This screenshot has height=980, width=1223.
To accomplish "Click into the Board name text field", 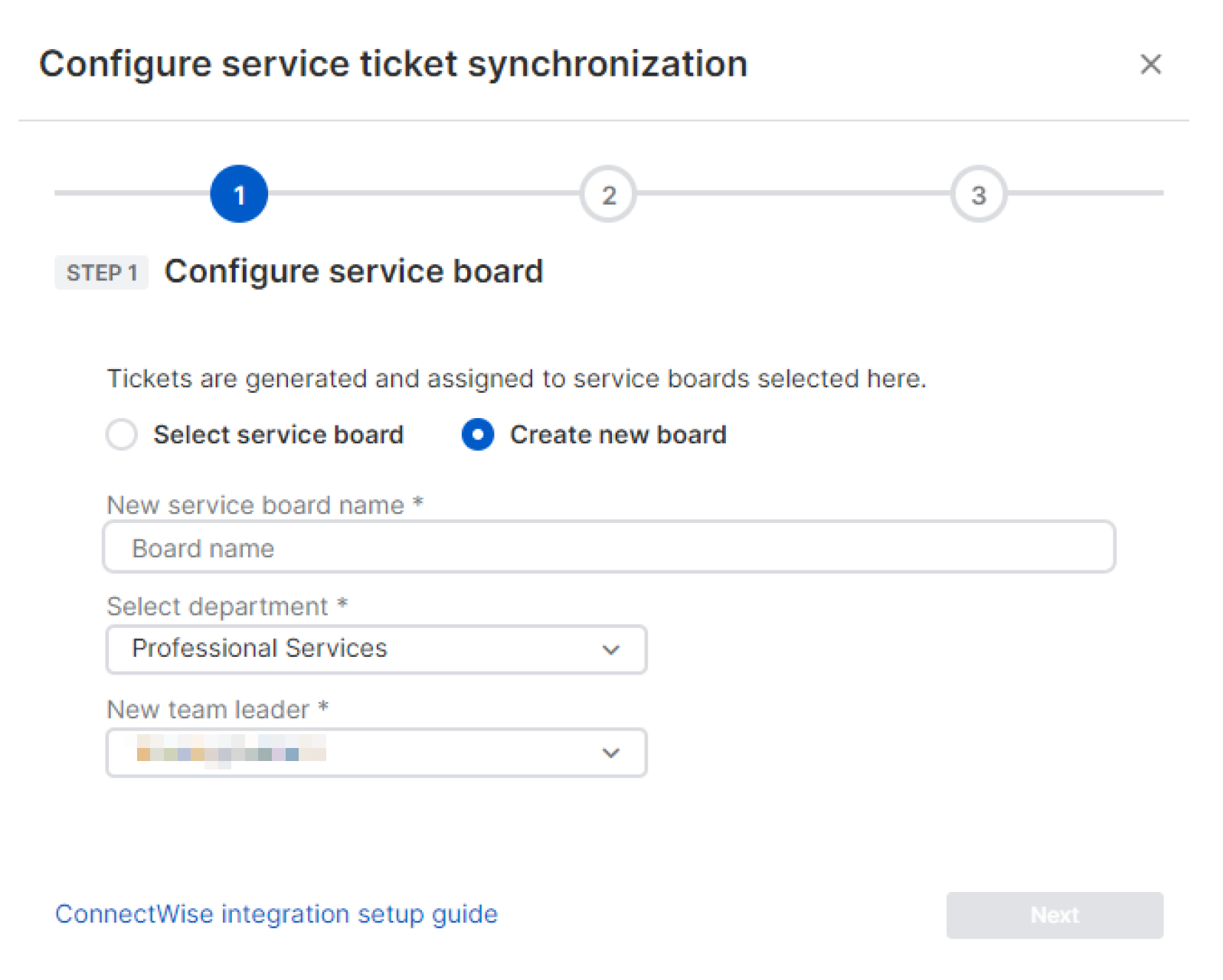I will pos(609,547).
